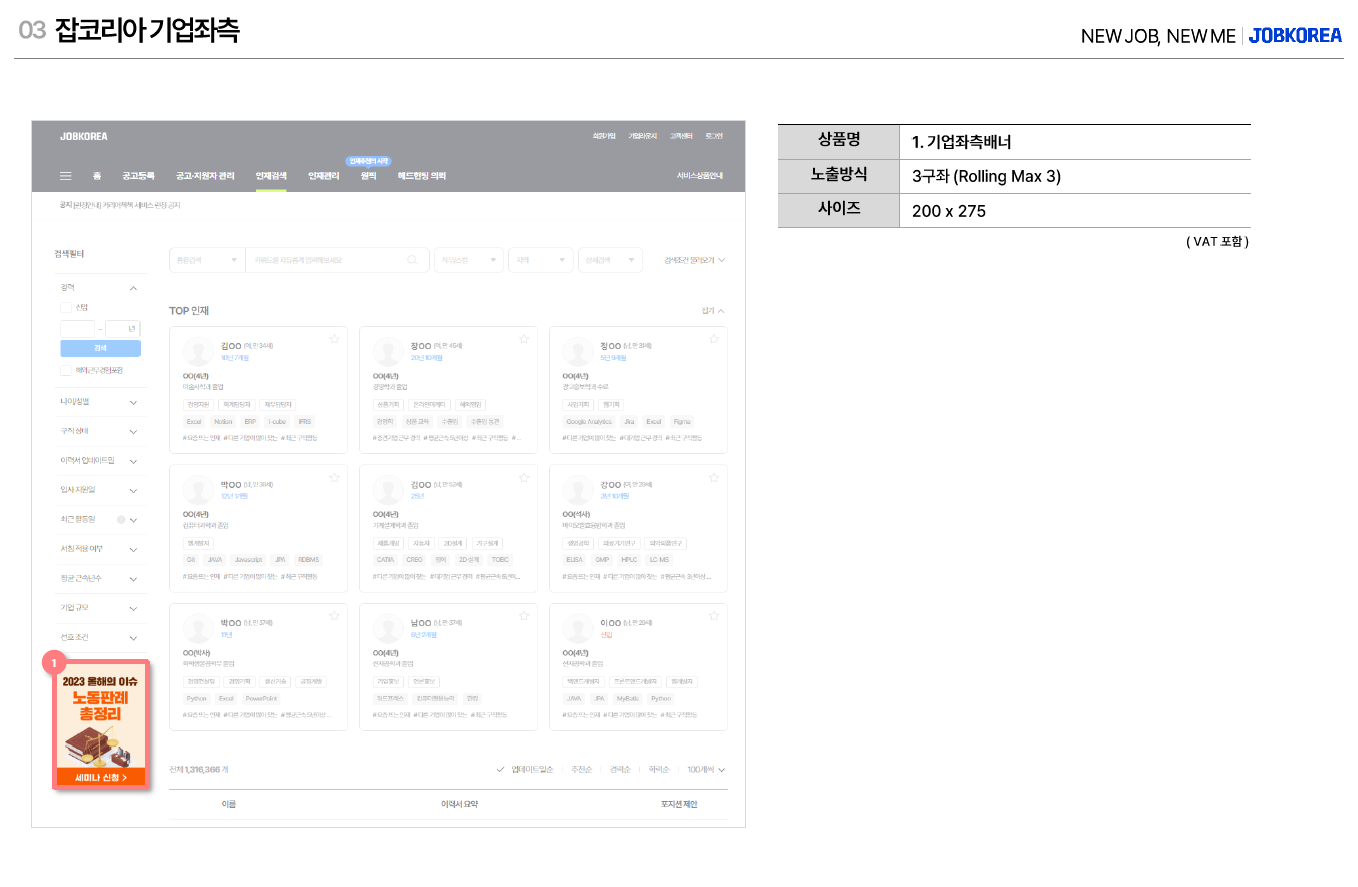Check the 신입 checkbox under 경력
The width and height of the screenshot is (1358, 887).
pyautogui.click(x=66, y=308)
